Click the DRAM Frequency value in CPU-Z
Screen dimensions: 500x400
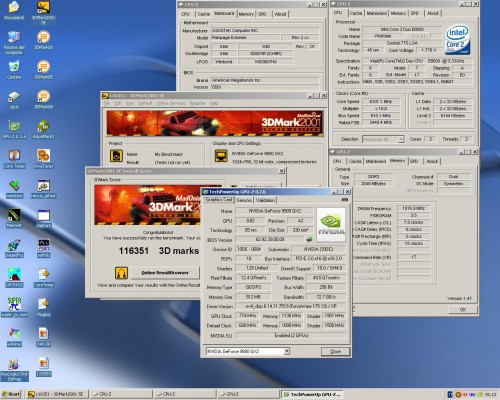(413, 208)
